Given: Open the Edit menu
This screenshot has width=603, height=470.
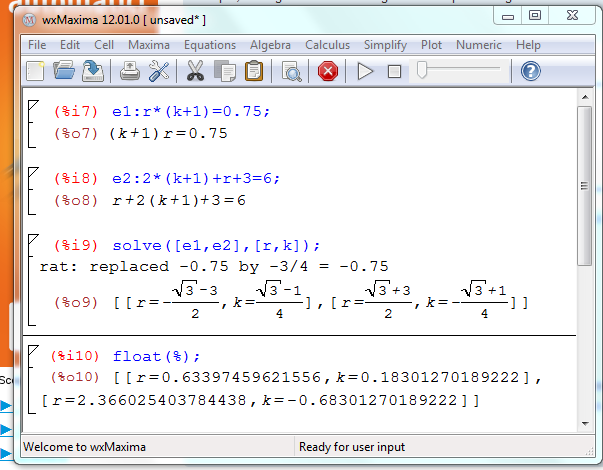Looking at the screenshot, I should pos(70,45).
